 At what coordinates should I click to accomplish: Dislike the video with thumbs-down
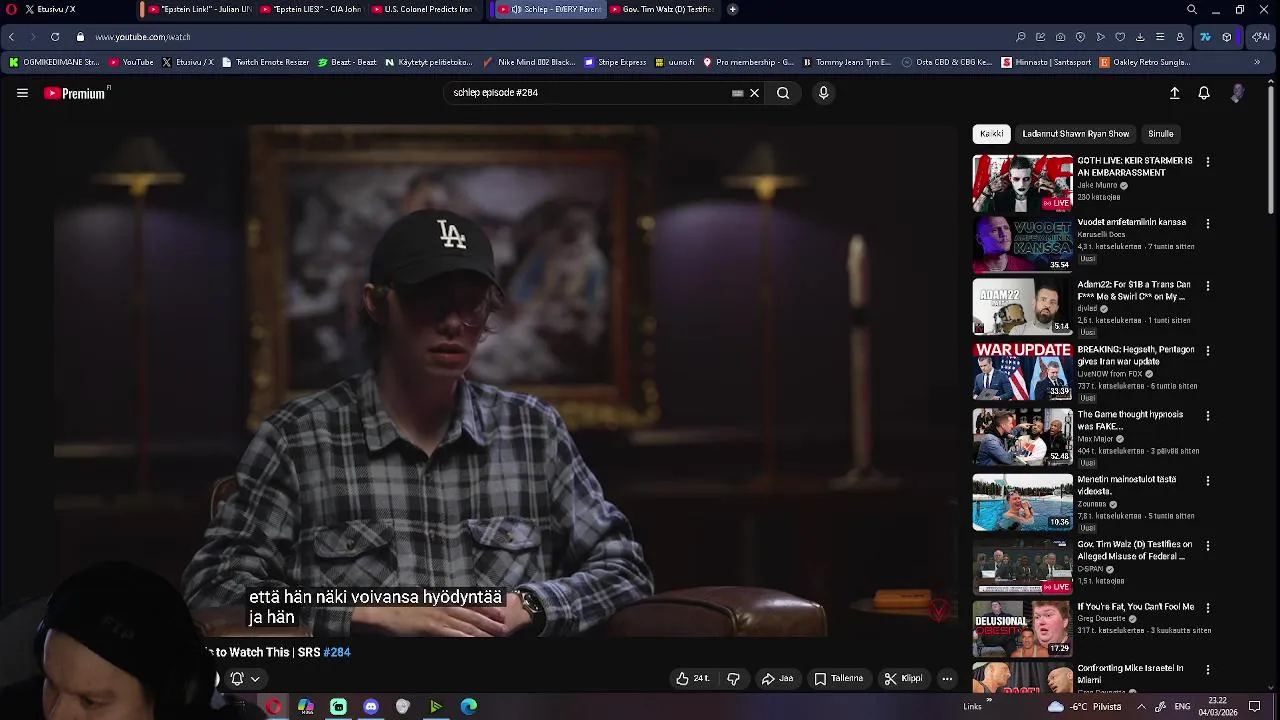pyautogui.click(x=733, y=679)
